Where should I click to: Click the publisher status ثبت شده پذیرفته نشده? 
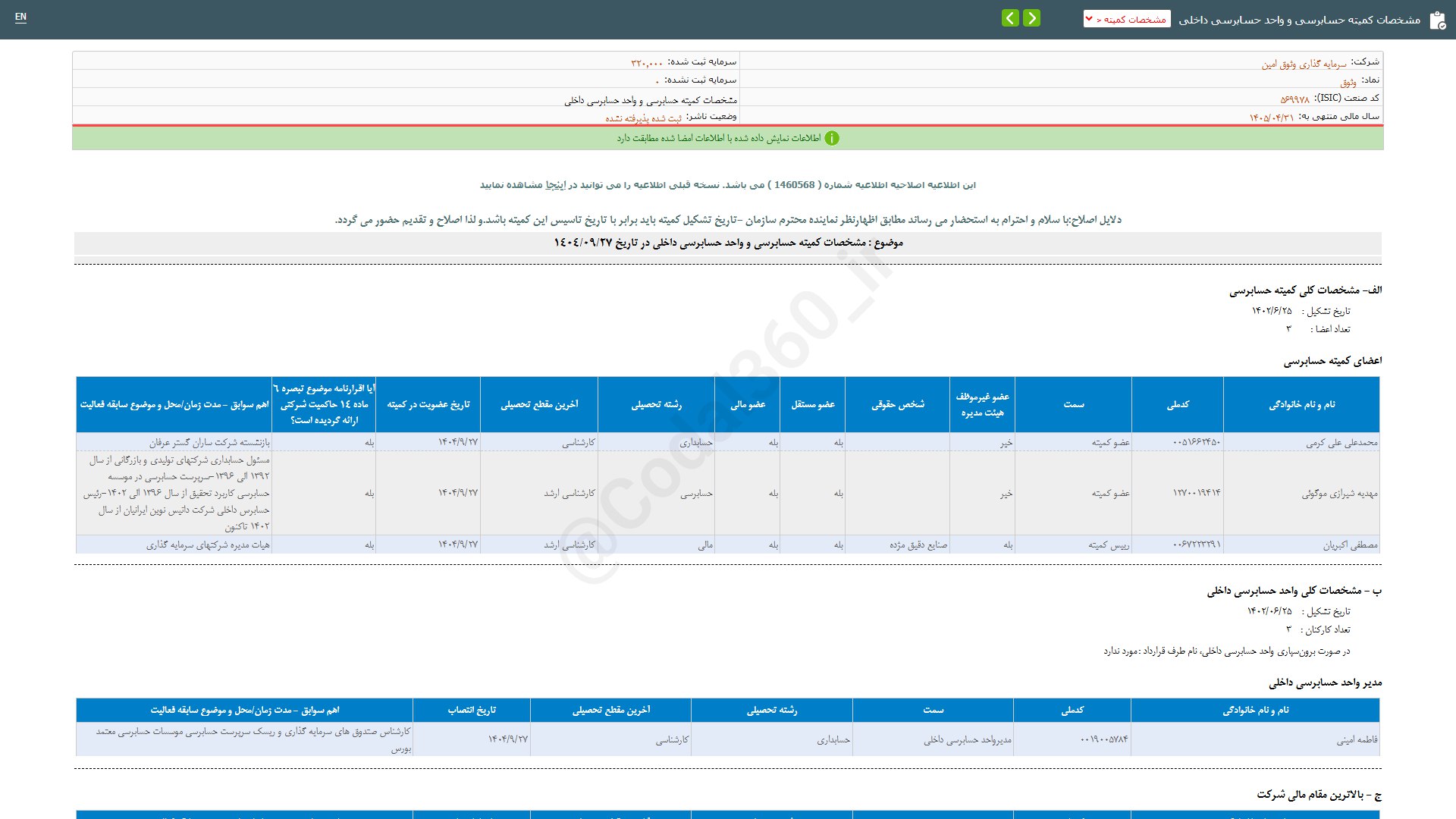[x=643, y=118]
